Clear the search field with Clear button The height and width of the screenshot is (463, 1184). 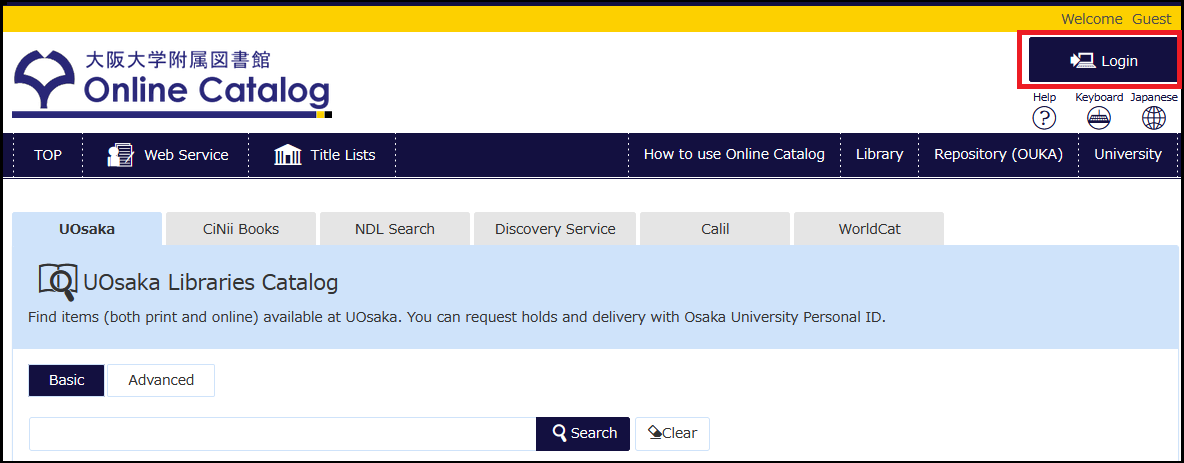(x=672, y=434)
